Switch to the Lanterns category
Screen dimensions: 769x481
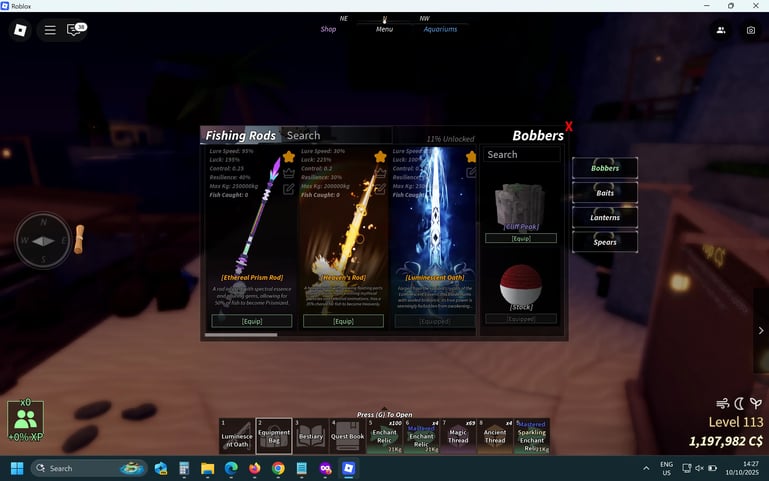click(x=605, y=217)
